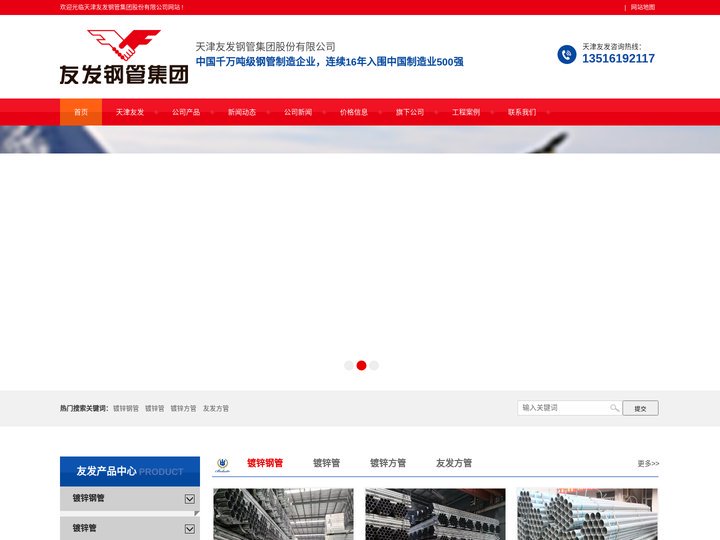Select the active red carousel dot
Screen dimensions: 720x540
pos(361,366)
